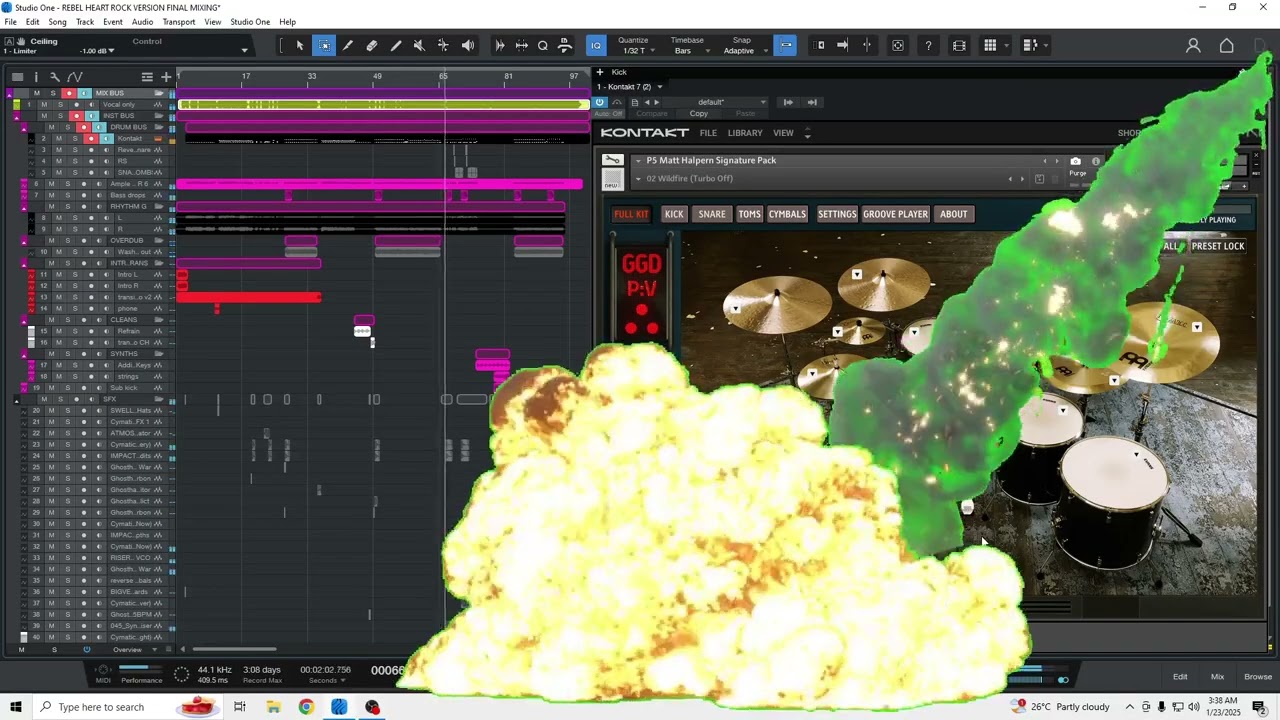Open the MIDI monitor icon in status bar

tap(103, 669)
